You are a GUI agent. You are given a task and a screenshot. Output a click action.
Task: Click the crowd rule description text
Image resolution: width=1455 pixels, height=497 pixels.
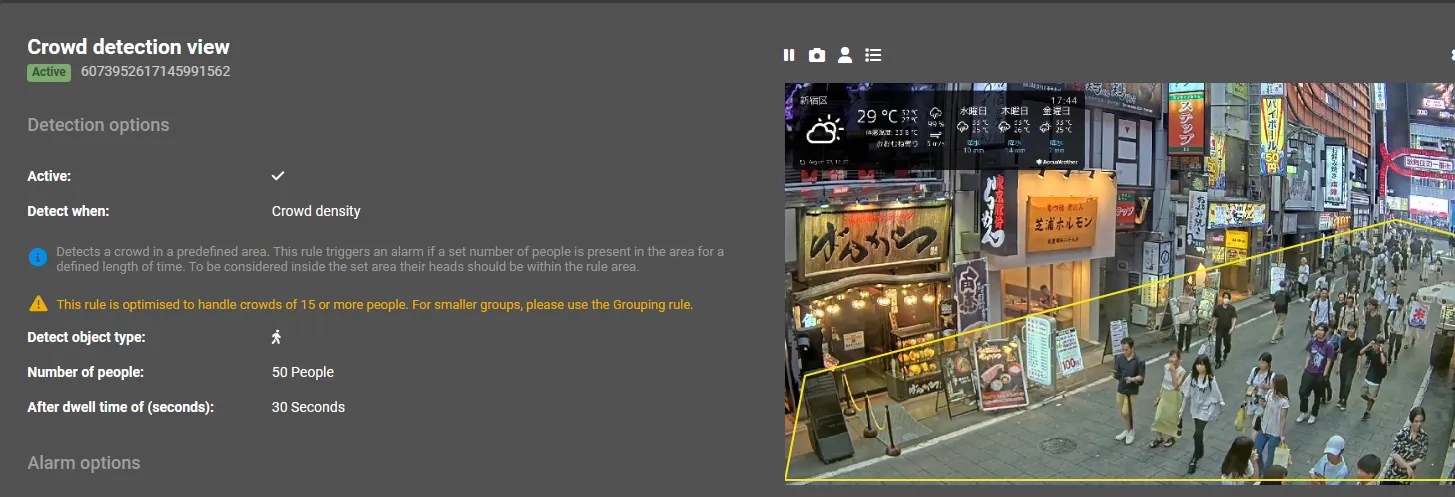point(390,259)
